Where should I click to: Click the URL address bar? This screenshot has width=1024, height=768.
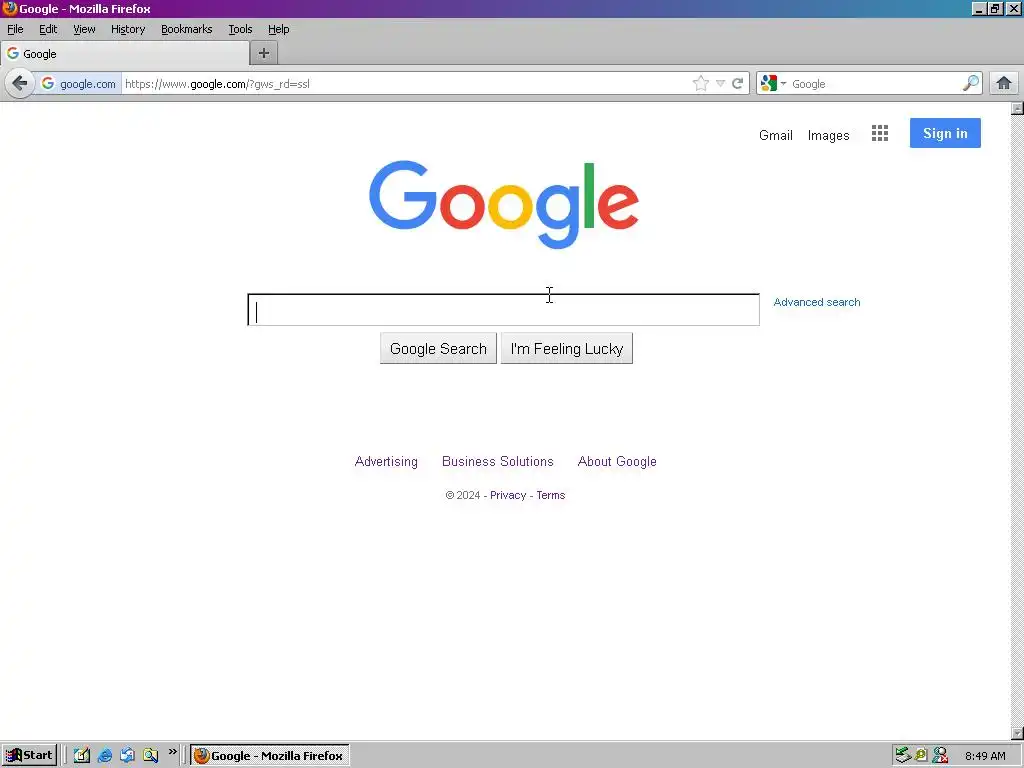tap(405, 84)
